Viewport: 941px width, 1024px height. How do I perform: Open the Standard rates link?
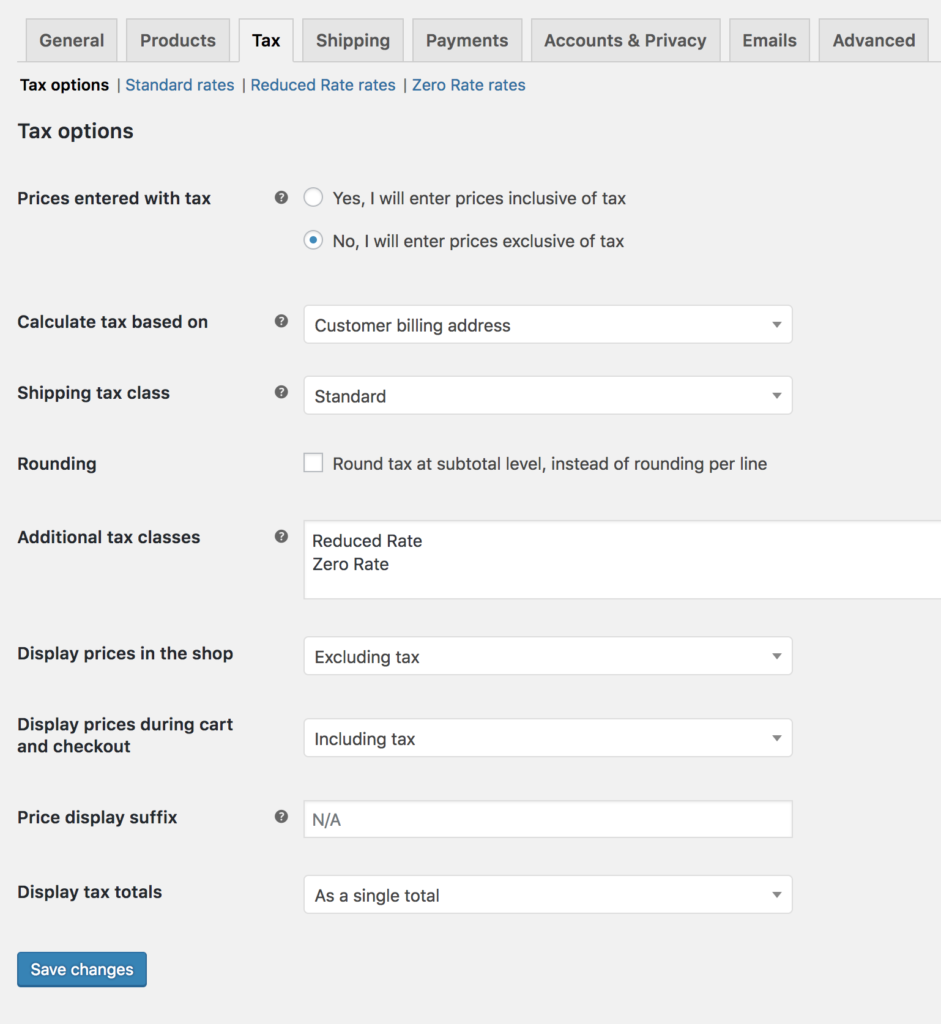[x=179, y=85]
